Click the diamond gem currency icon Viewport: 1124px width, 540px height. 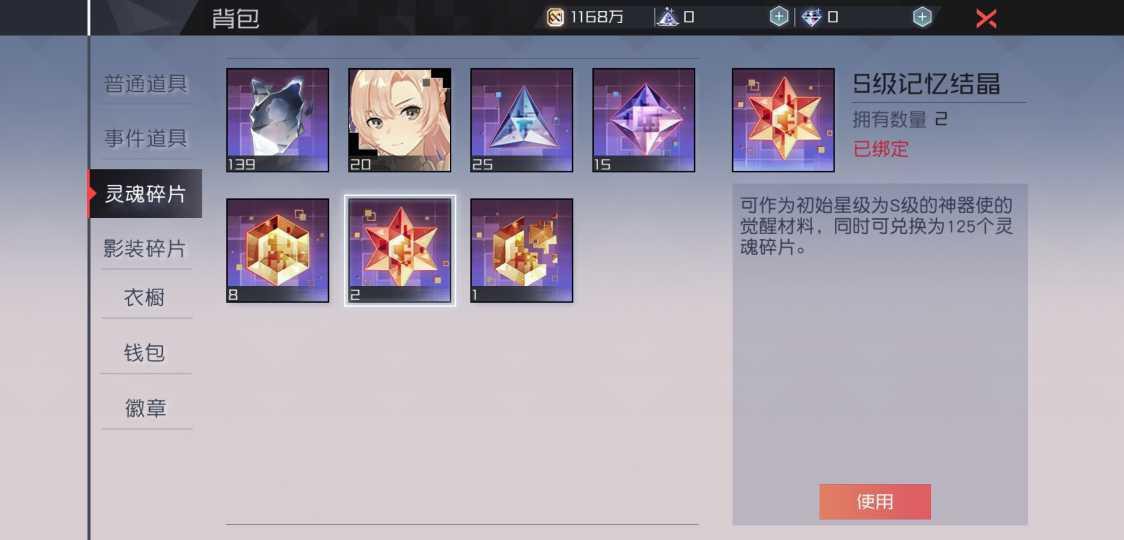pos(811,17)
